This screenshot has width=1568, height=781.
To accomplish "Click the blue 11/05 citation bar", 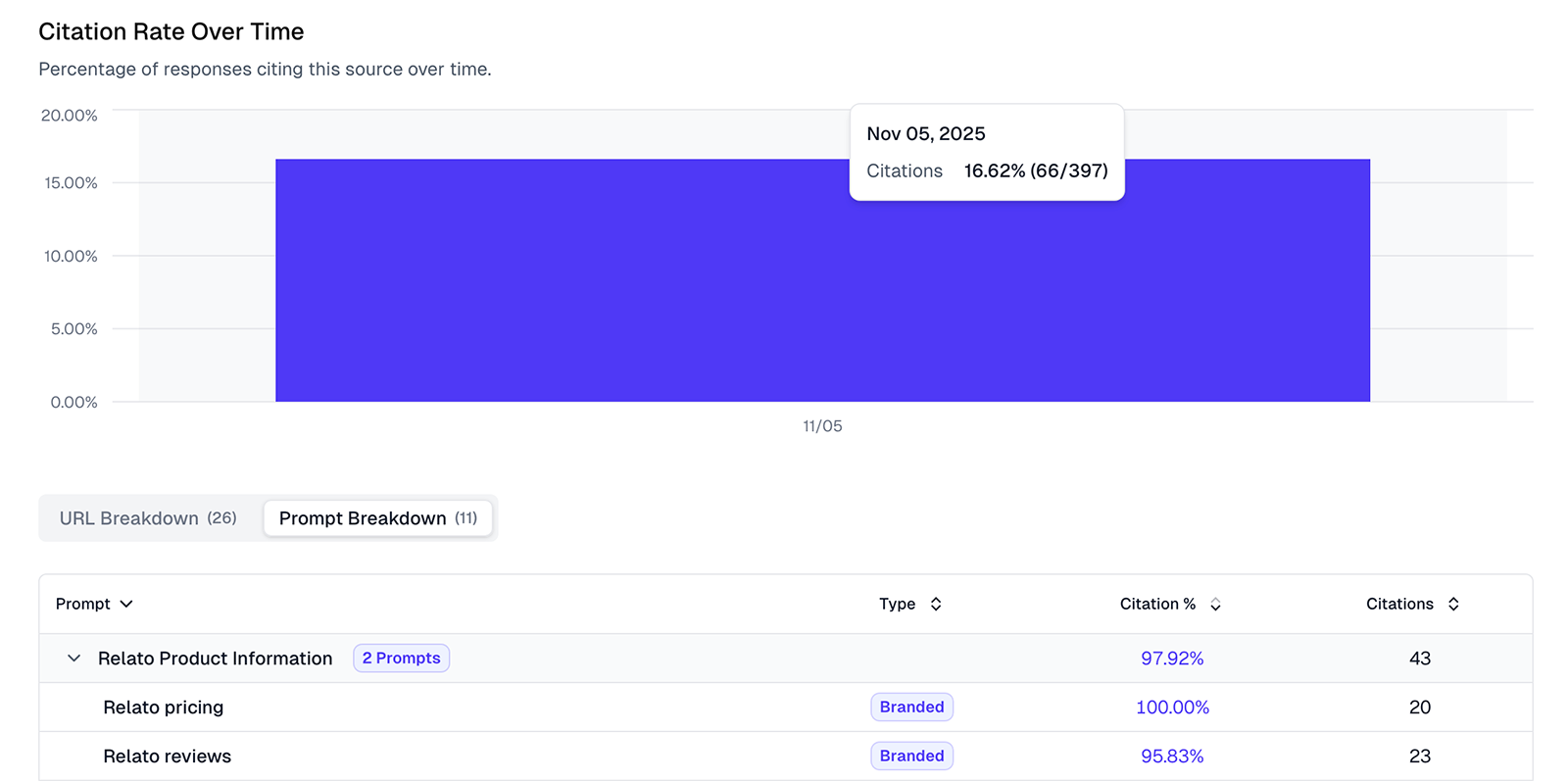I will [822, 280].
